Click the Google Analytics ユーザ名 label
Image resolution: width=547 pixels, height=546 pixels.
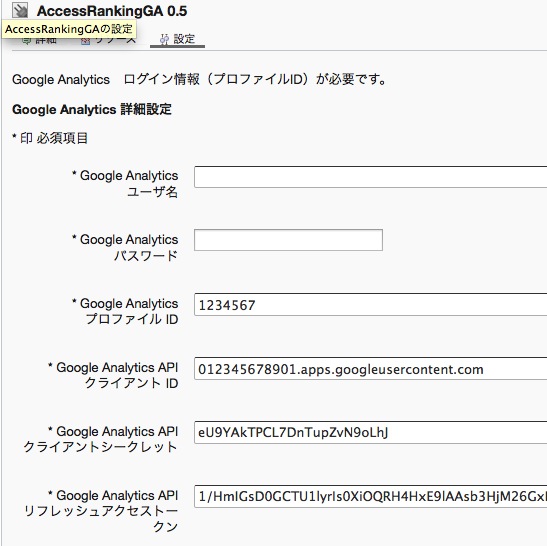click(x=125, y=184)
